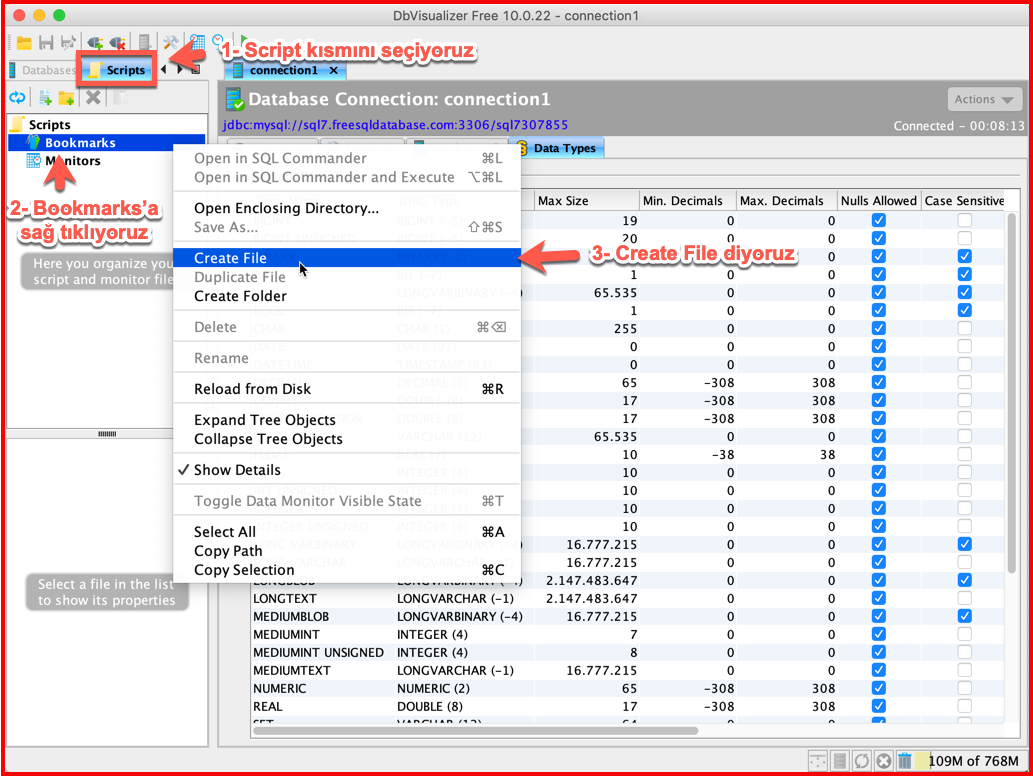The height and width of the screenshot is (776, 1033).
Task: Choose Collapse Tree Objects menu entry
Action: point(347,439)
